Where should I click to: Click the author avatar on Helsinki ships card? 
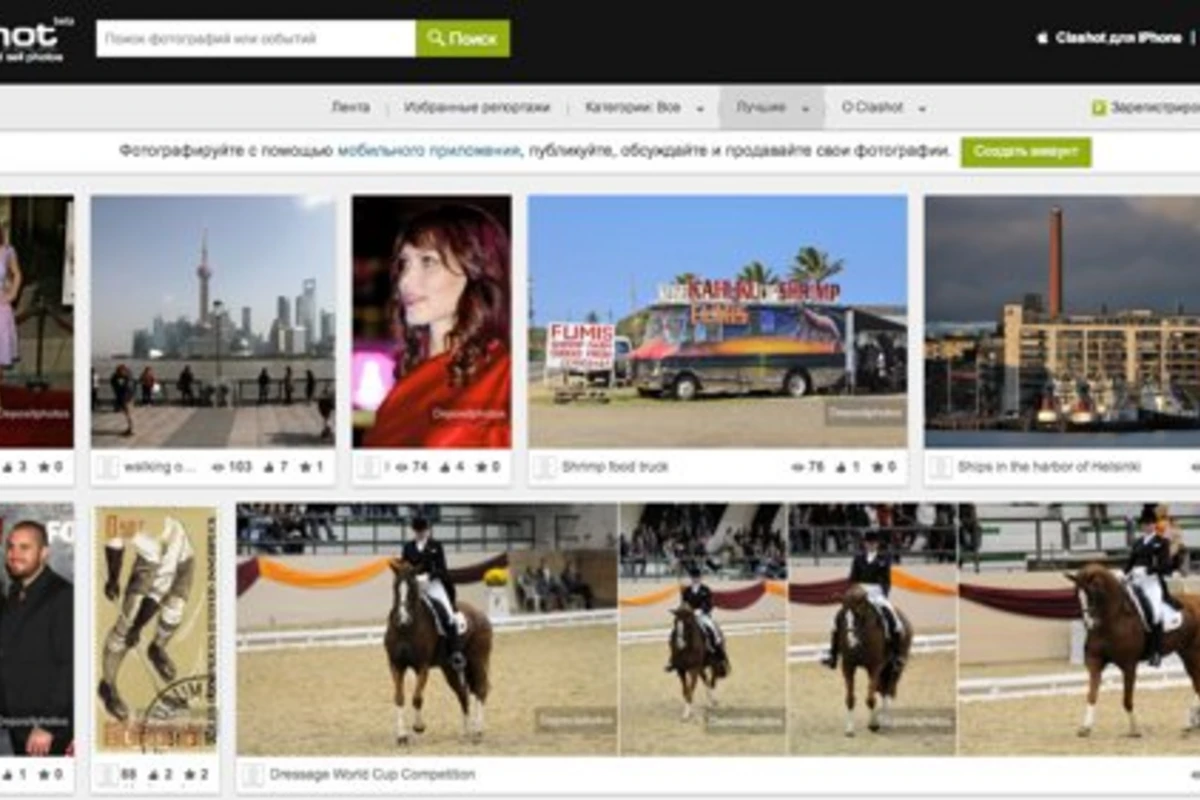coord(940,467)
